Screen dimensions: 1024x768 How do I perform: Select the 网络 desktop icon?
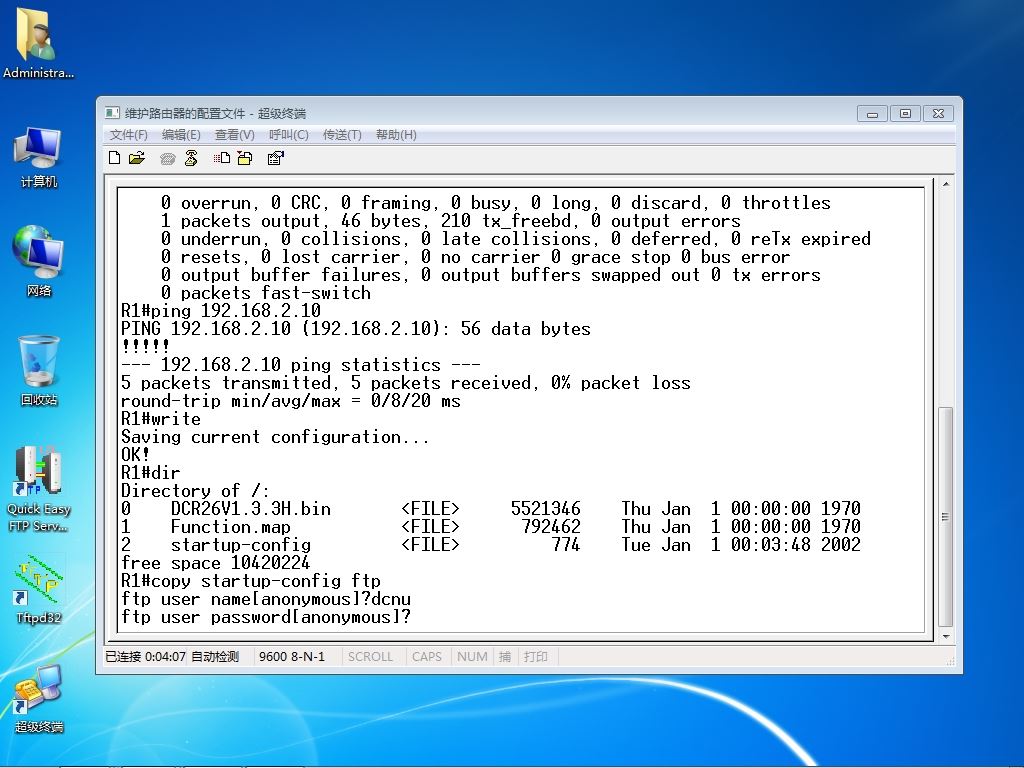[38, 261]
